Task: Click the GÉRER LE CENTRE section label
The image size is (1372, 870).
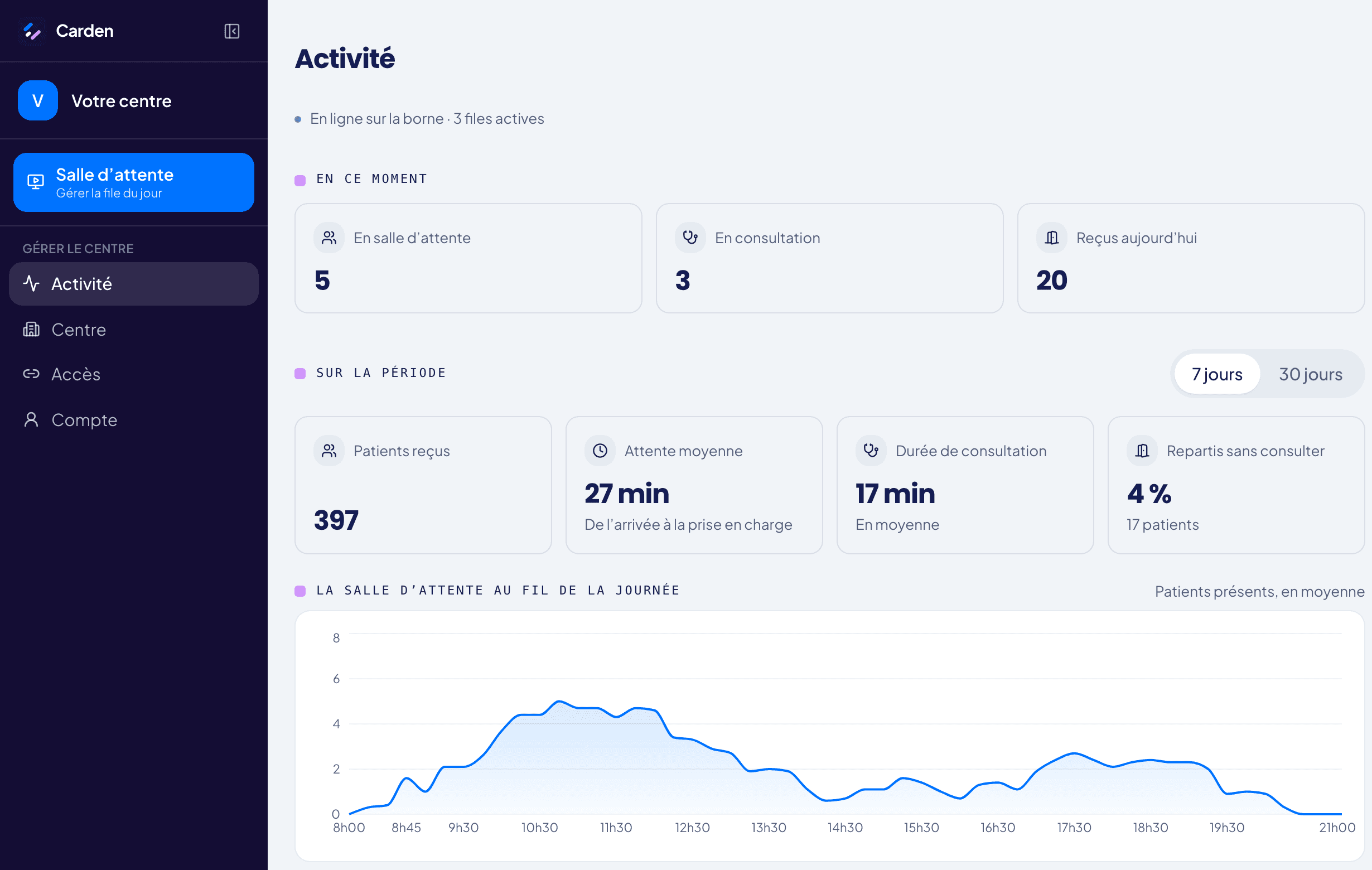Action: point(78,248)
